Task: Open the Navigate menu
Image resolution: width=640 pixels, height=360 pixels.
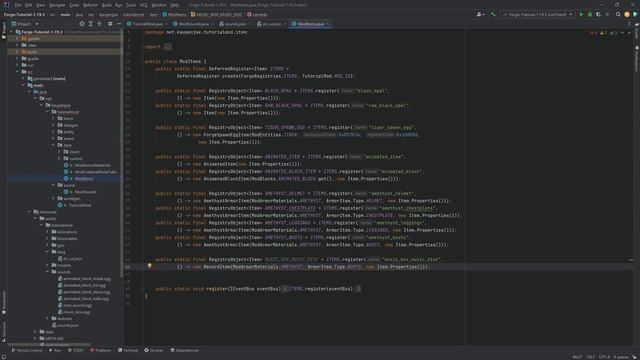Action: coord(57,5)
